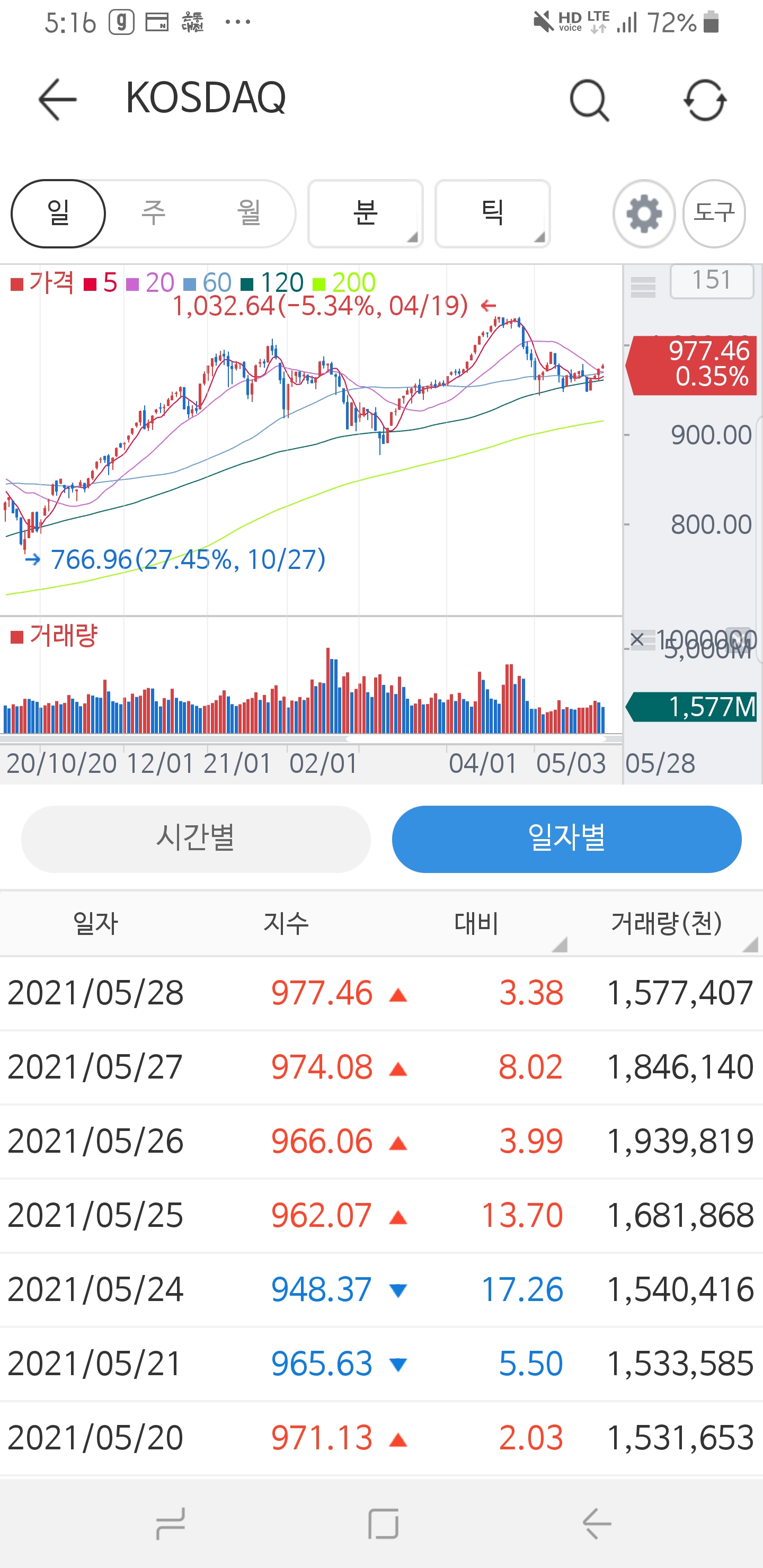Tap the chart list lines icon

coord(643,286)
